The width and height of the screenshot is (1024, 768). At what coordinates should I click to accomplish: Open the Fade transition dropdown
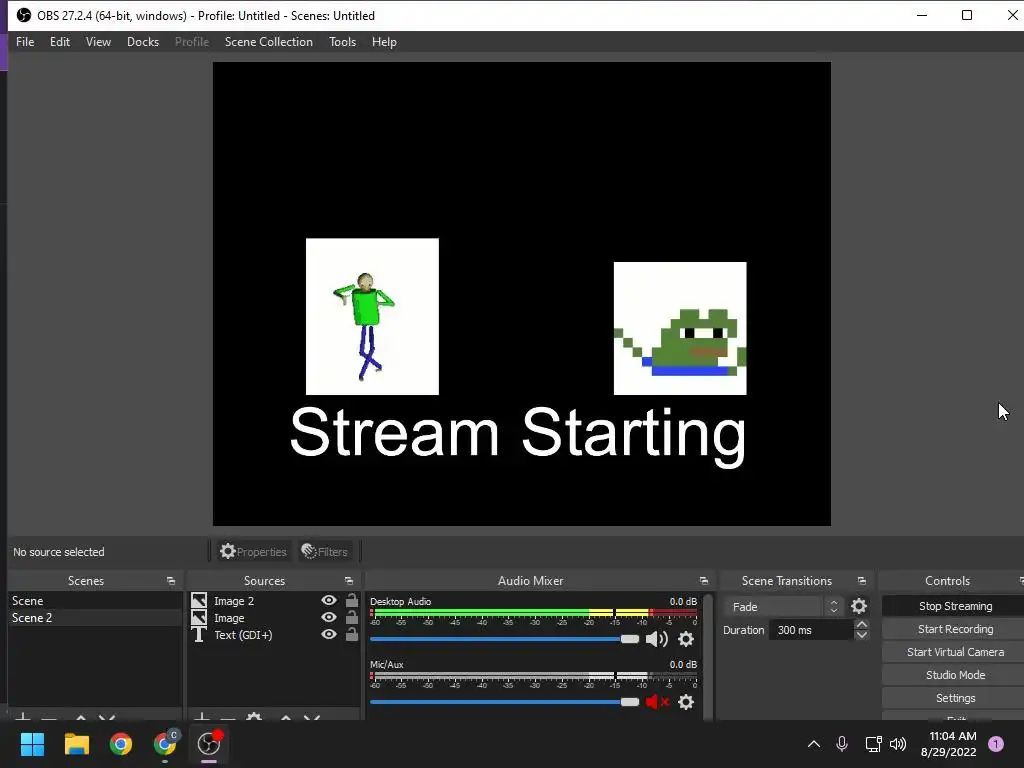coord(783,607)
